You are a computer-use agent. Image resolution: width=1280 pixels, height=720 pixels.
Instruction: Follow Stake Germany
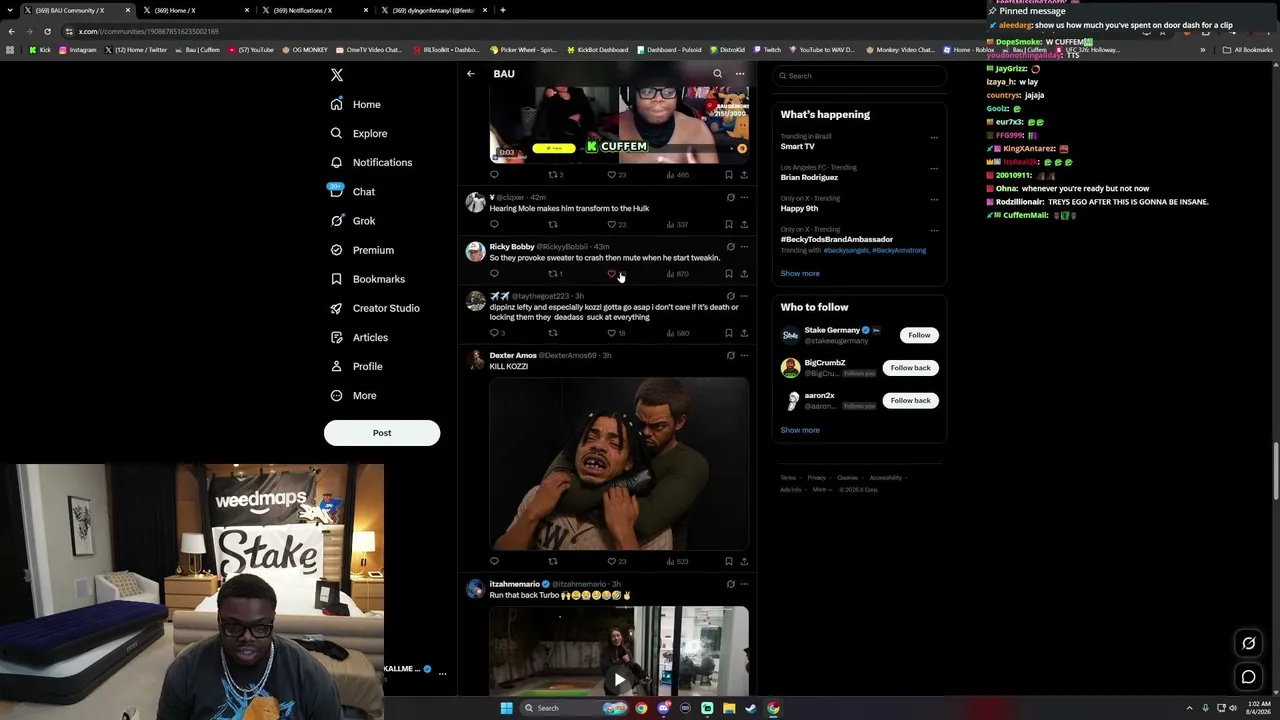(919, 335)
